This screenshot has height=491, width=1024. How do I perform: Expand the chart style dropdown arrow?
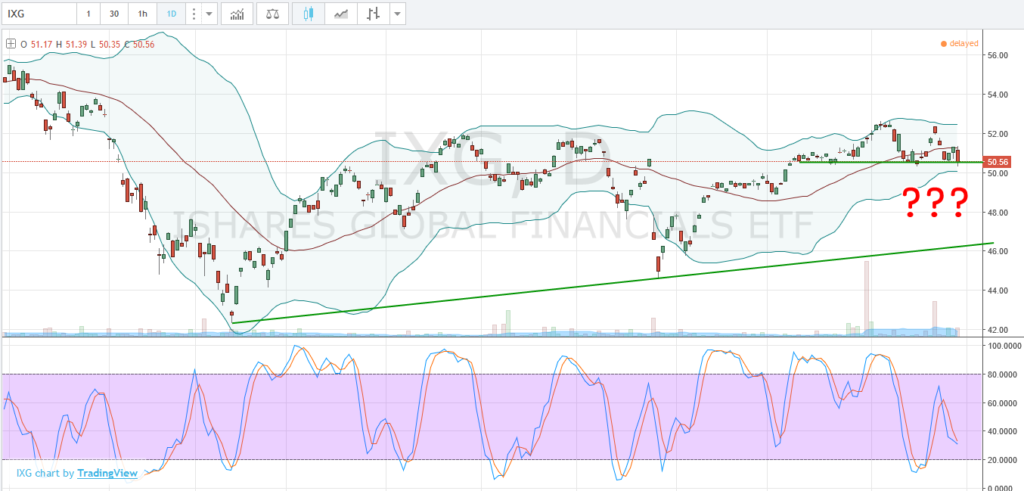[x=399, y=15]
